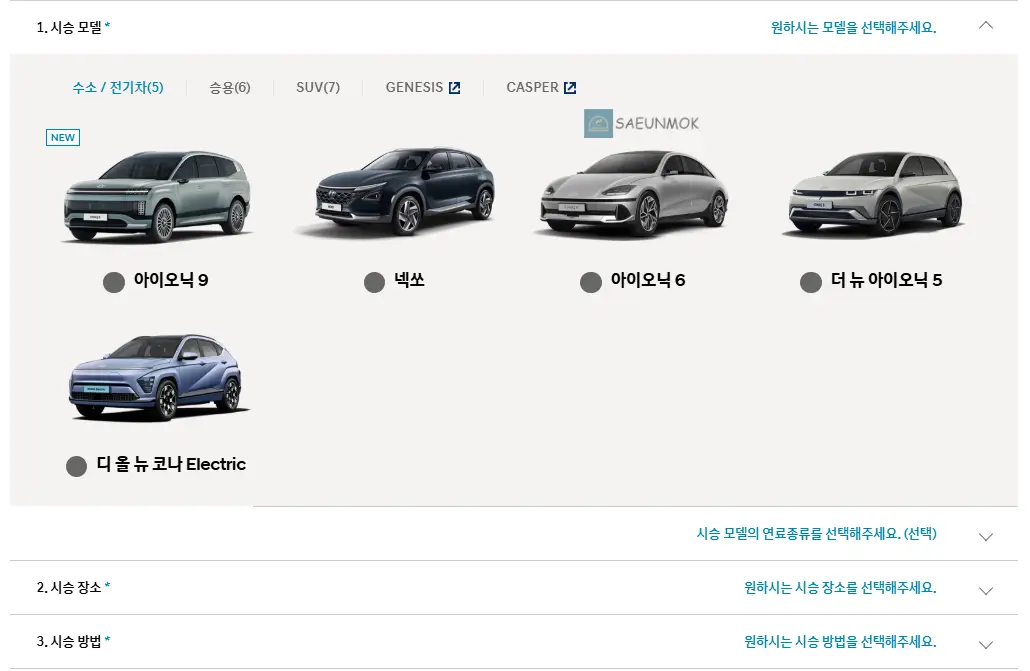Select the 넥쏘 radio button
Image resolution: width=1030 pixels, height=671 pixels.
(x=374, y=282)
